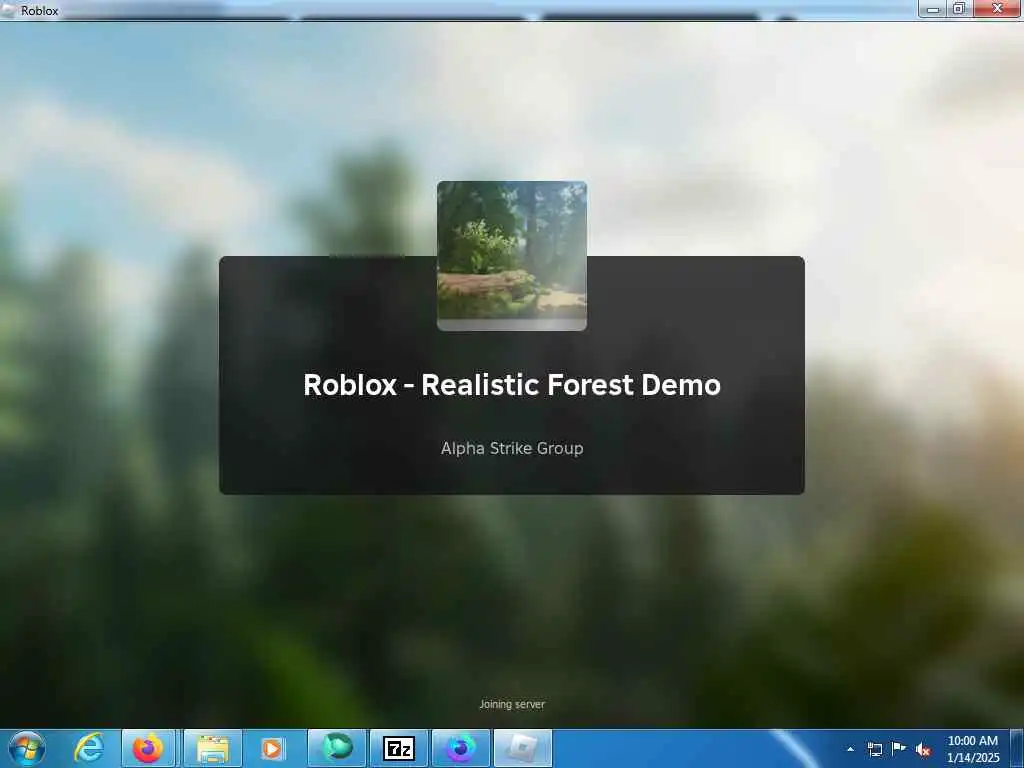Show hidden system tray icons

click(x=850, y=749)
